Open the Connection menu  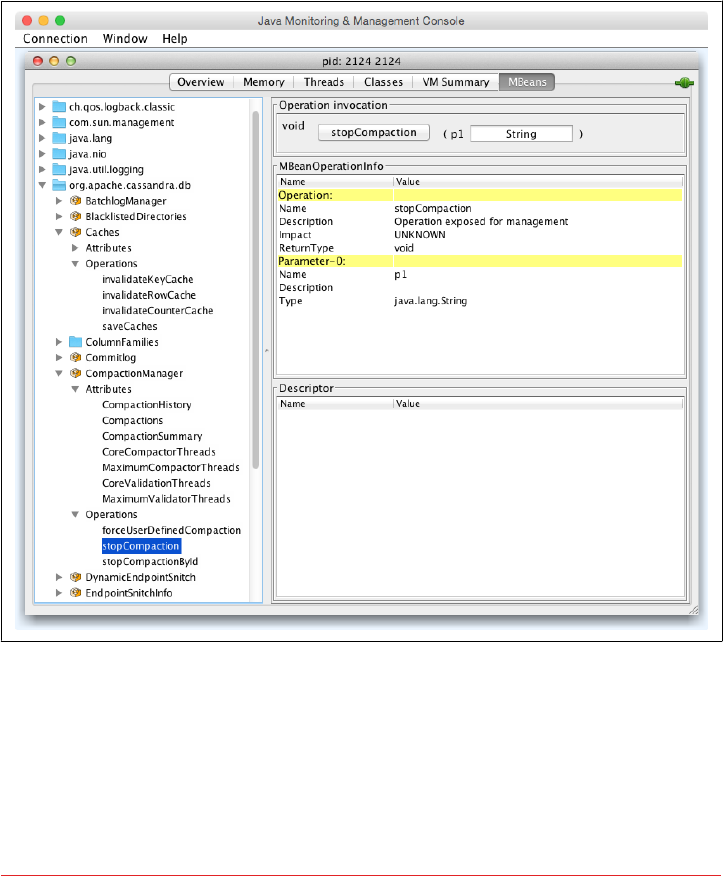point(55,39)
